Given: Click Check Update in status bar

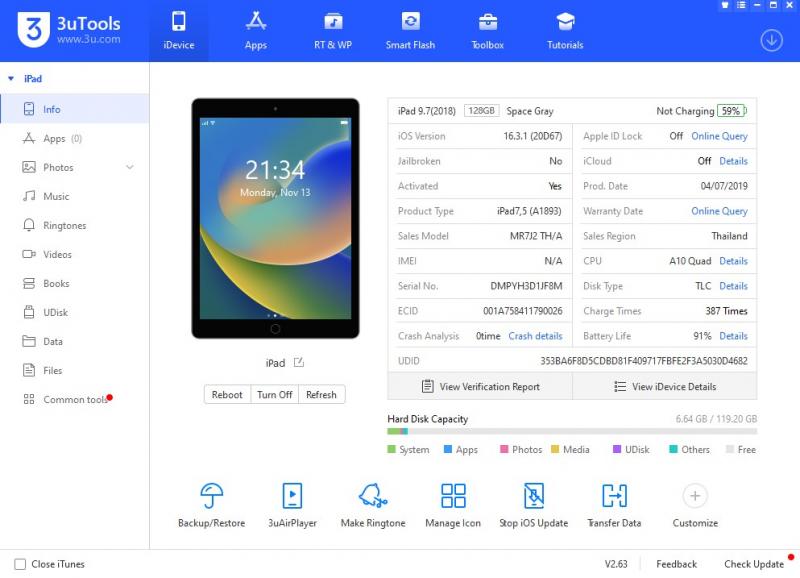Looking at the screenshot, I should pos(754,564).
